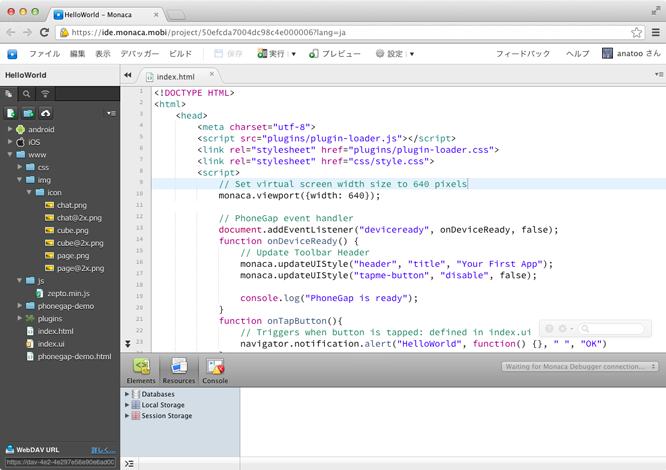Collapse the sidebar with double-arrow button
Image resolution: width=666 pixels, height=470 pixels.
(x=128, y=76)
